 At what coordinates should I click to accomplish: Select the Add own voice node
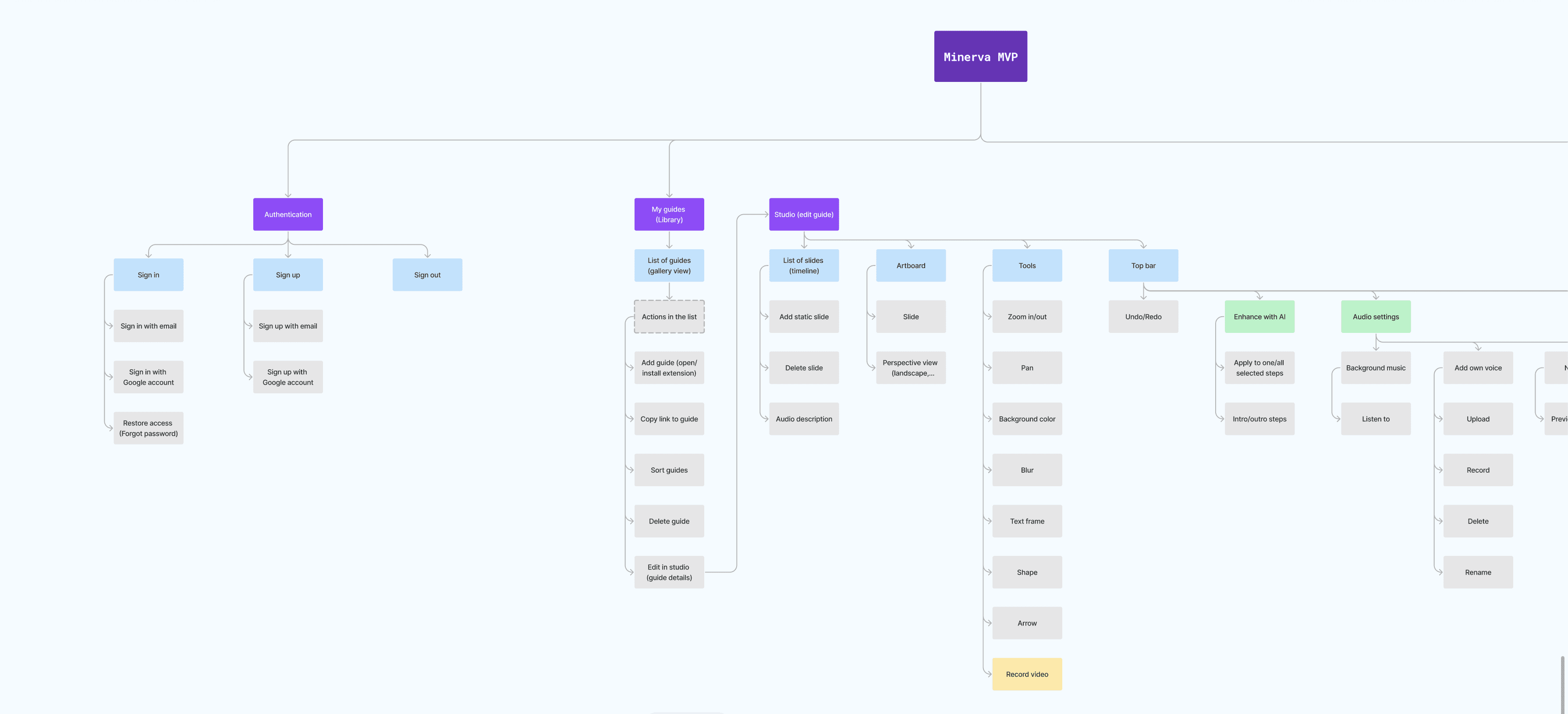point(1477,368)
